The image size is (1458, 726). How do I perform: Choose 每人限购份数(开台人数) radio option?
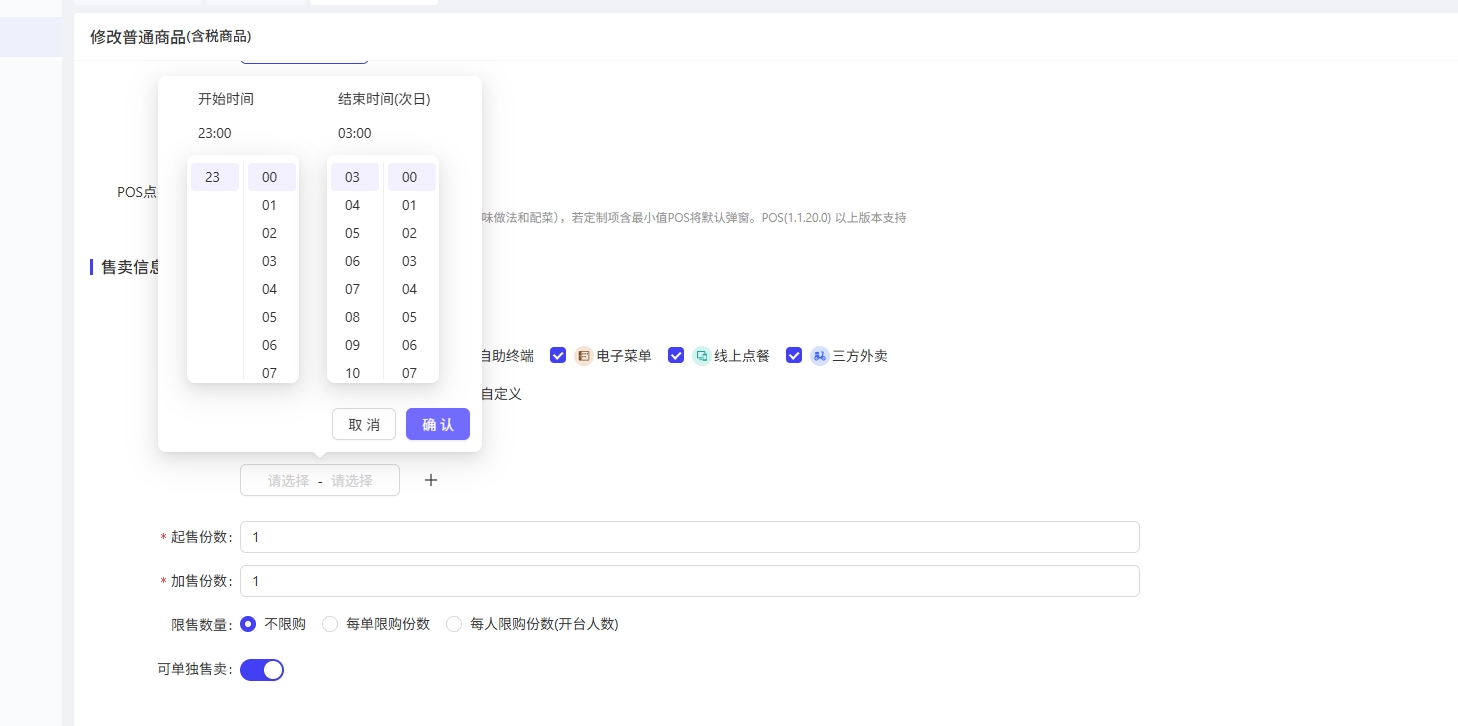tap(455, 624)
